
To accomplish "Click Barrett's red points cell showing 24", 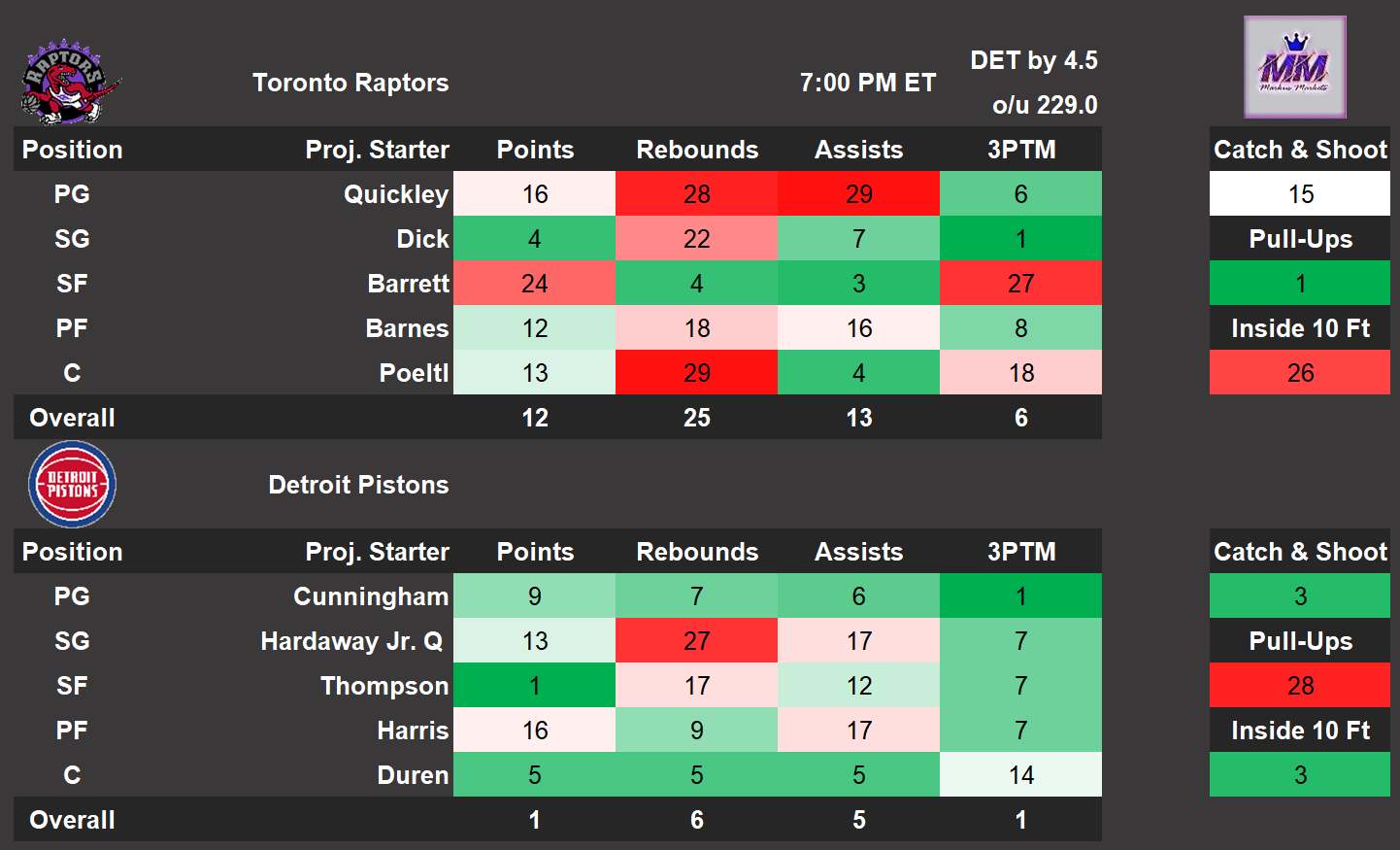I will coord(534,284).
